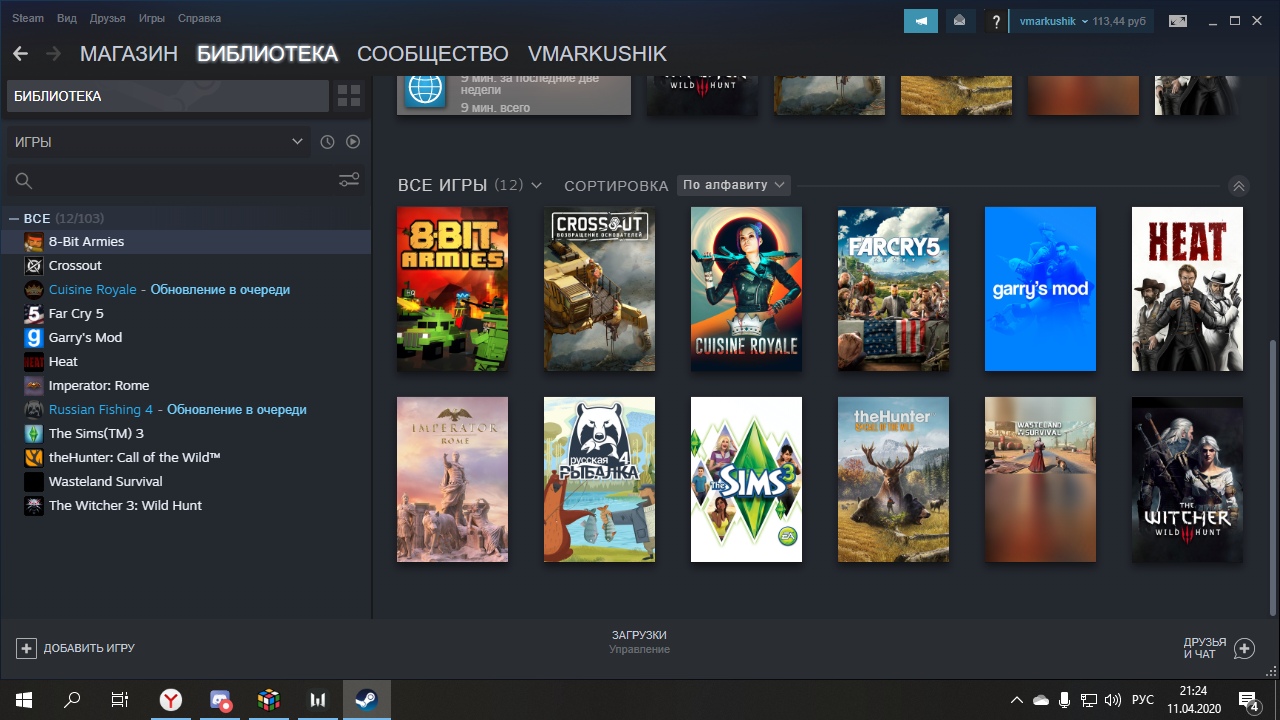Viewport: 1280px width, 720px height.
Task: Open the Игры menu
Action: 152,18
